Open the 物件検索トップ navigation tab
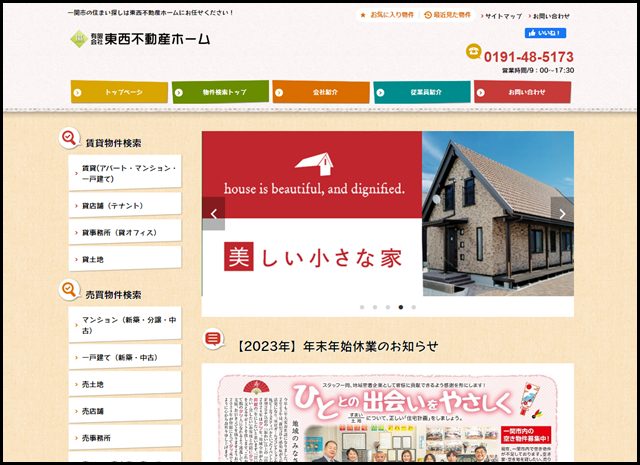Screen dimensions: 640x465 point(220,92)
